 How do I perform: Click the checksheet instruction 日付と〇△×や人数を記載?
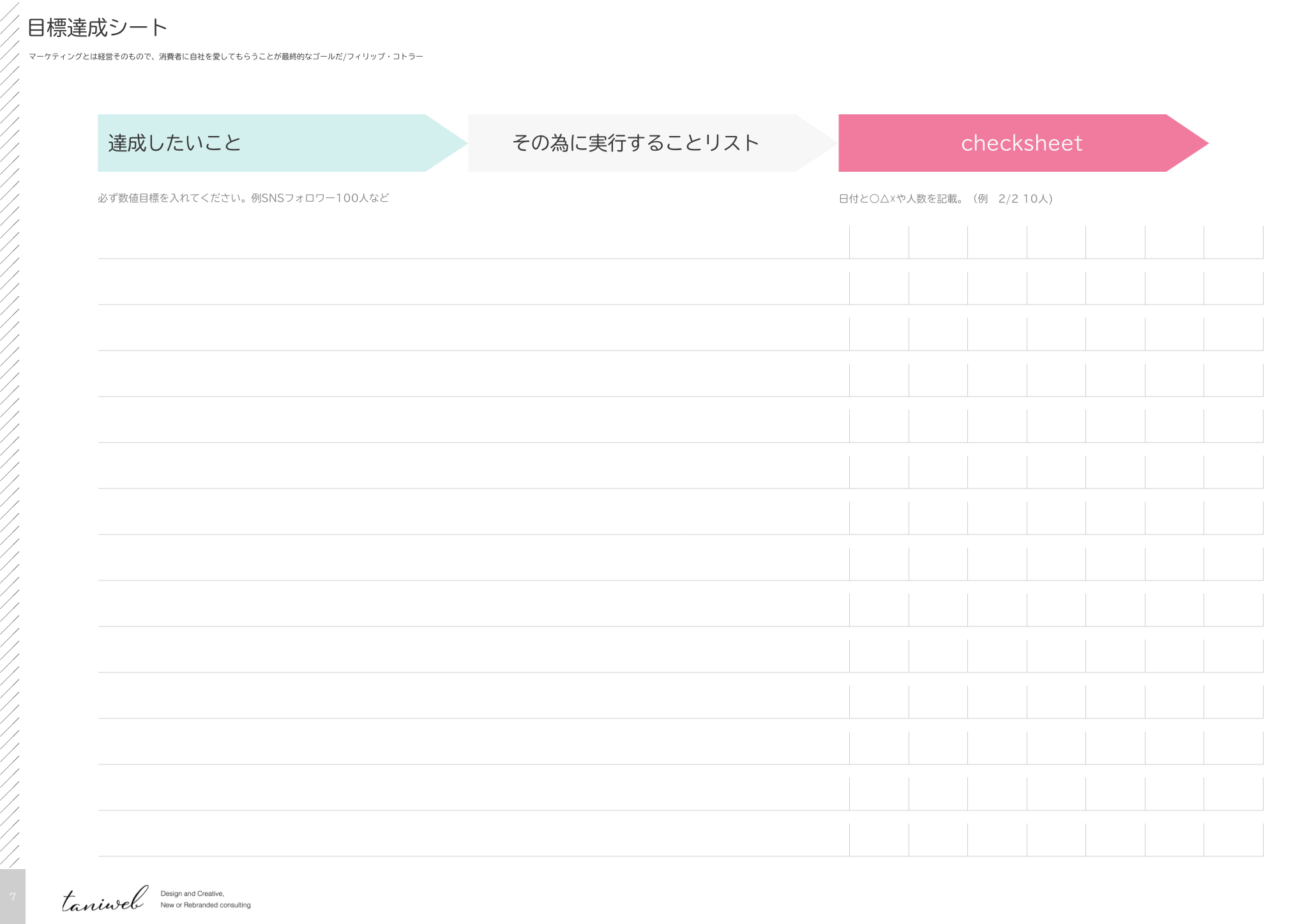[945, 199]
